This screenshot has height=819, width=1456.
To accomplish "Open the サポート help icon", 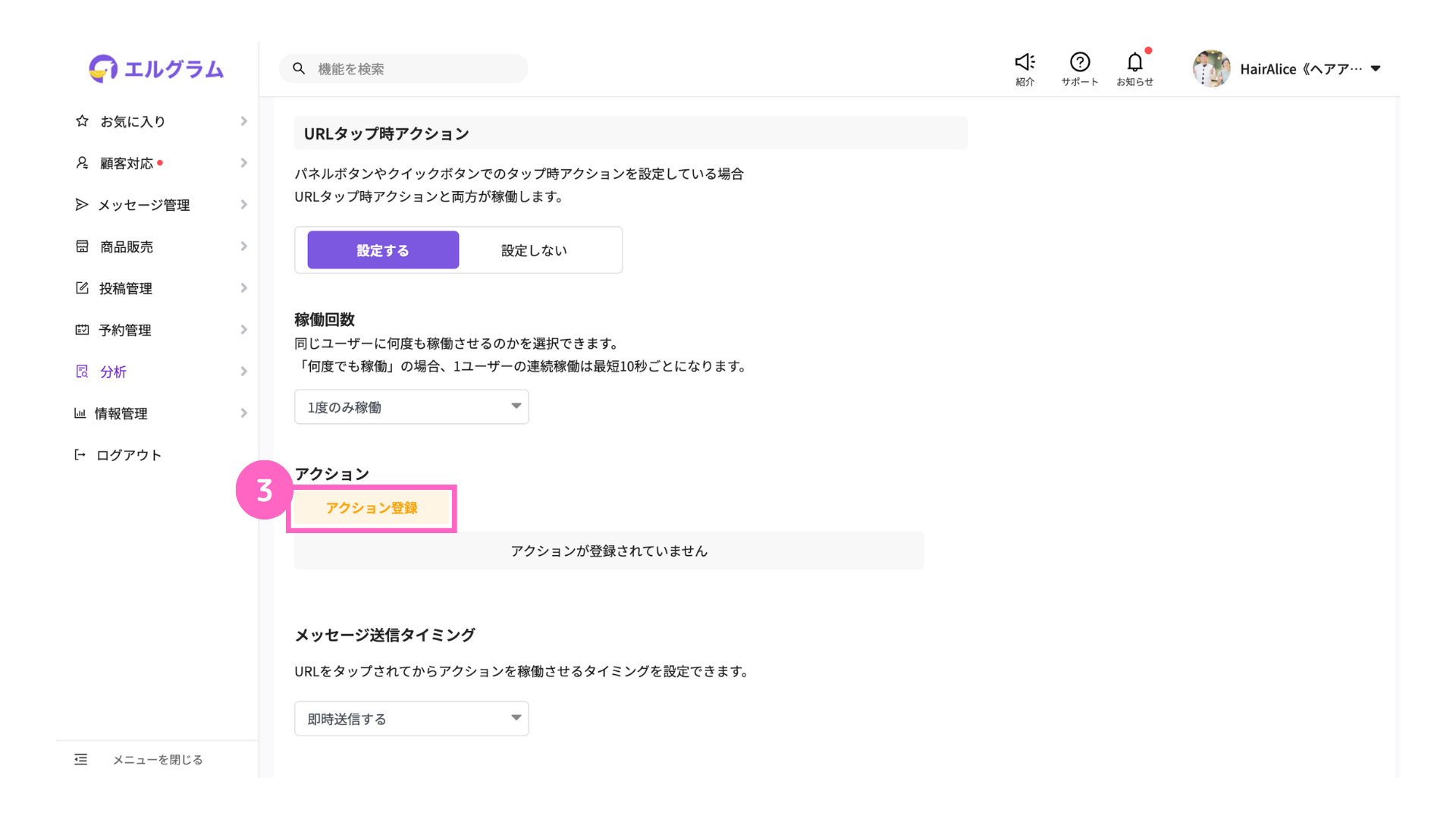I will point(1079,62).
